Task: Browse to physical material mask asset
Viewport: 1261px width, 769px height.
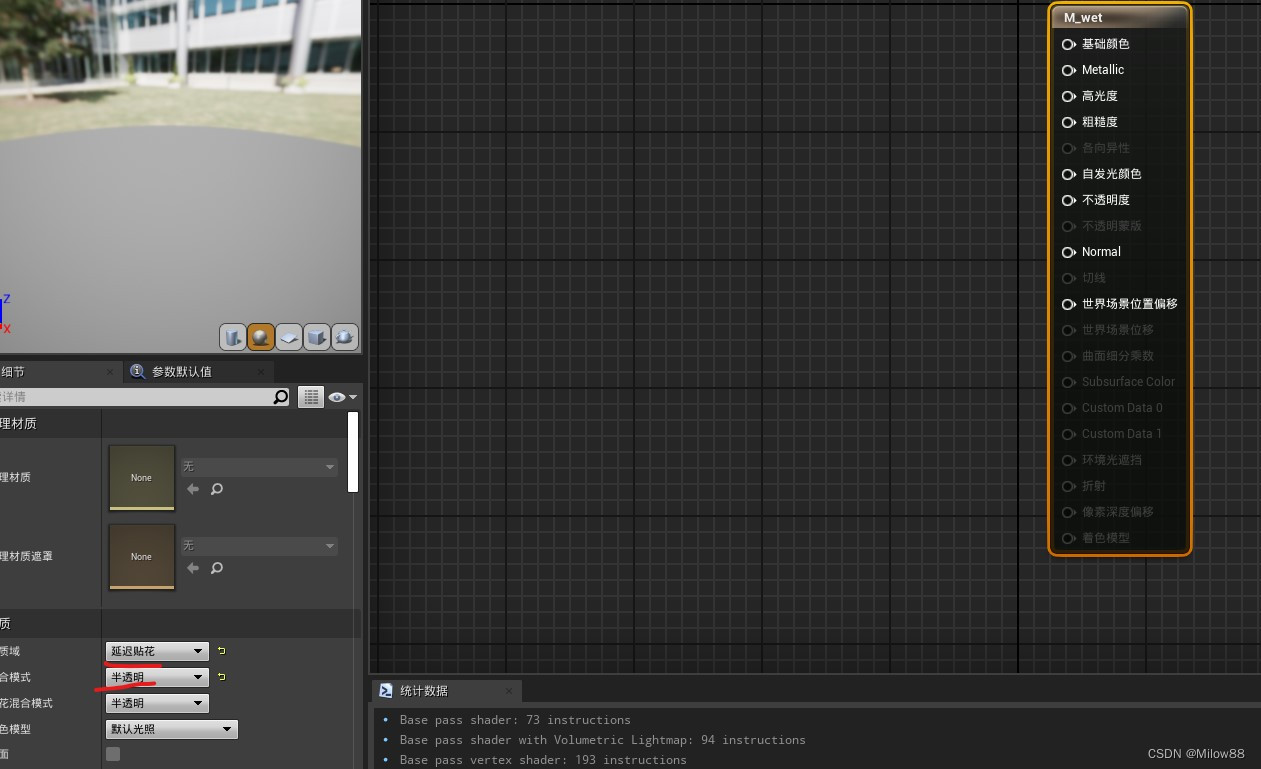Action: [x=216, y=568]
